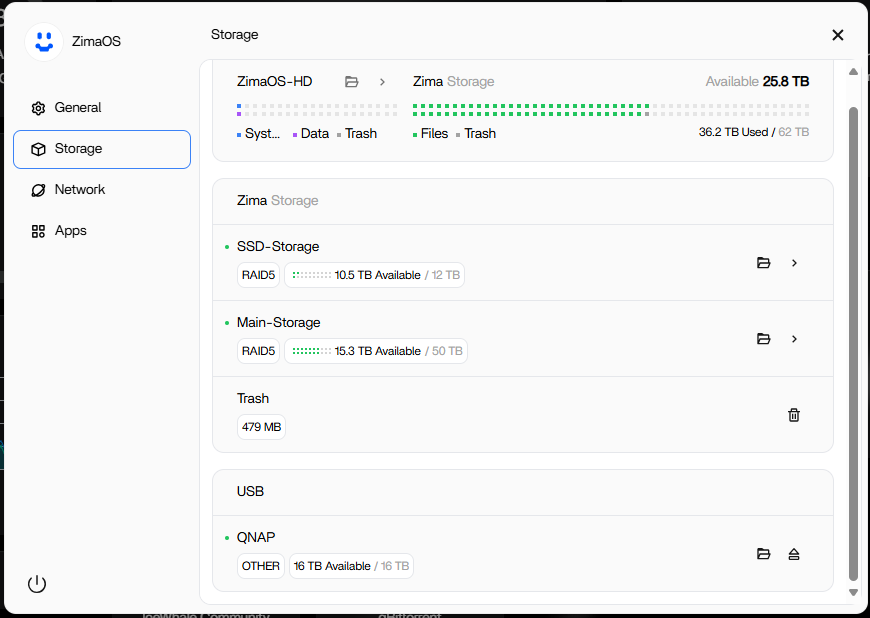The image size is (870, 618).
Task: Click the 10.5 TB Available text
Action: pyautogui.click(x=377, y=275)
